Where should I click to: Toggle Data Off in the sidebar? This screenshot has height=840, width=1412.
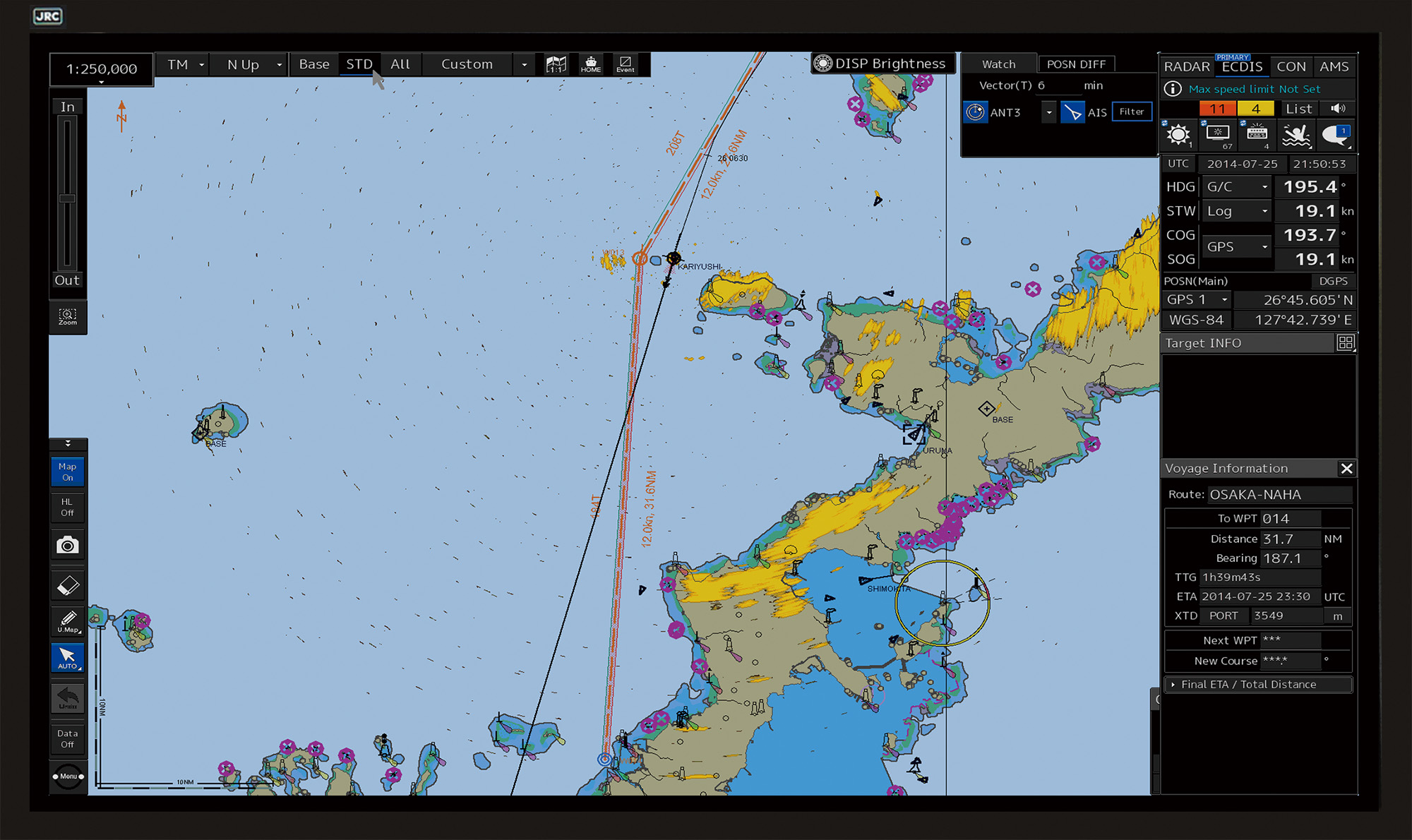point(67,738)
